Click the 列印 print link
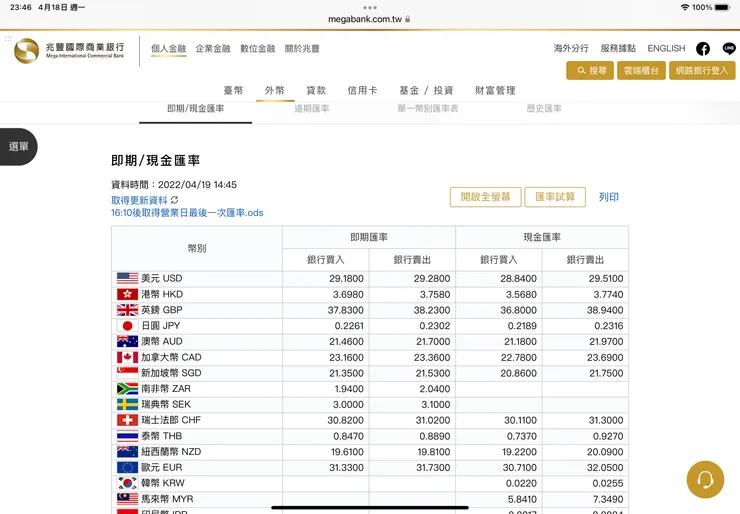Screen dimensions: 740x514 point(608,197)
